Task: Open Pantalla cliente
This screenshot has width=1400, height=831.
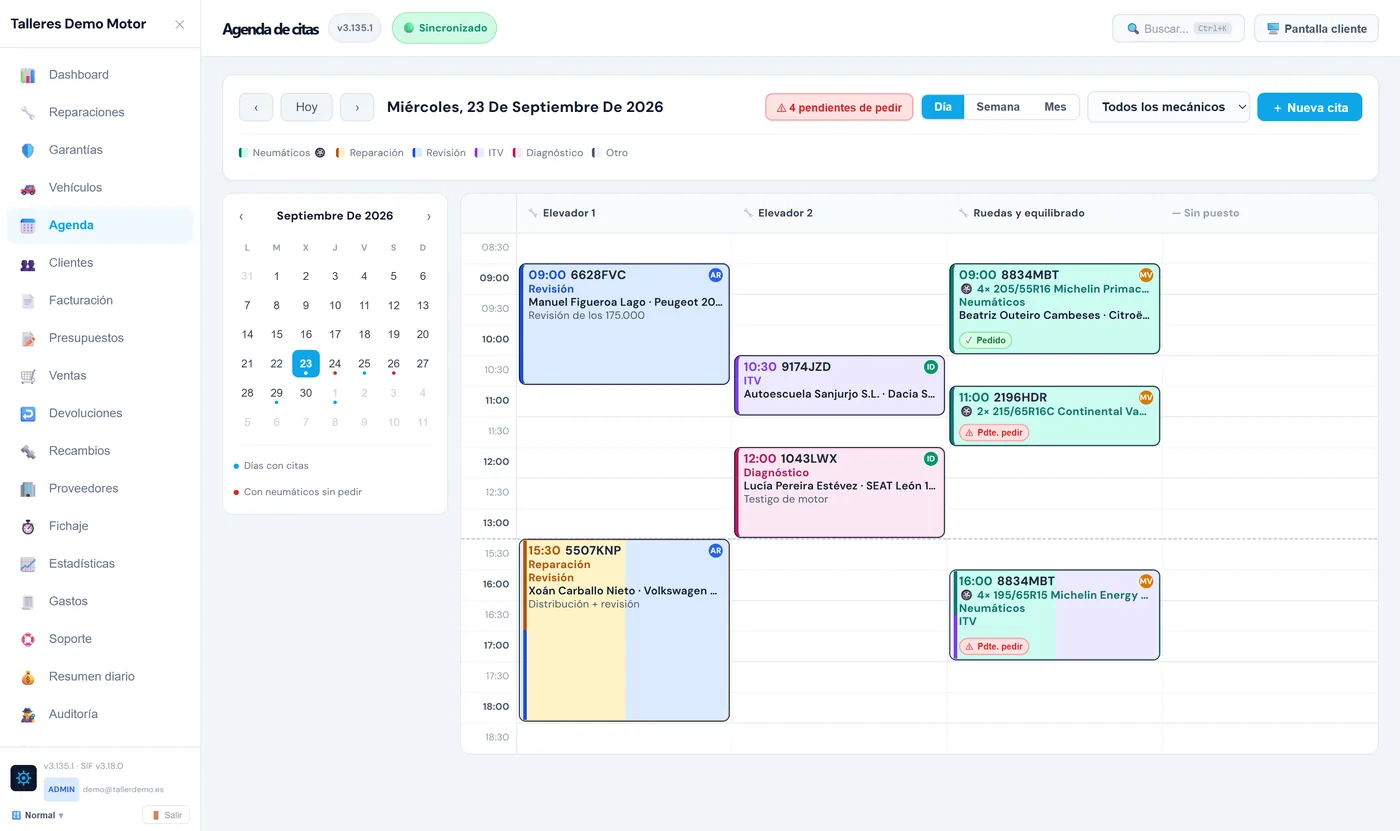Action: pyautogui.click(x=1316, y=28)
